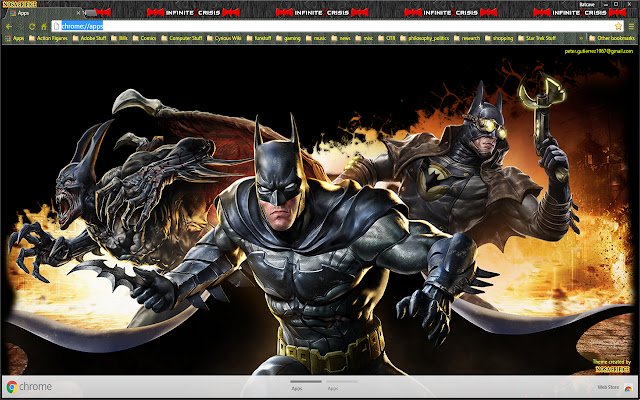
Task: Expand hidden bookmarks overflow chevron
Action: point(581,38)
